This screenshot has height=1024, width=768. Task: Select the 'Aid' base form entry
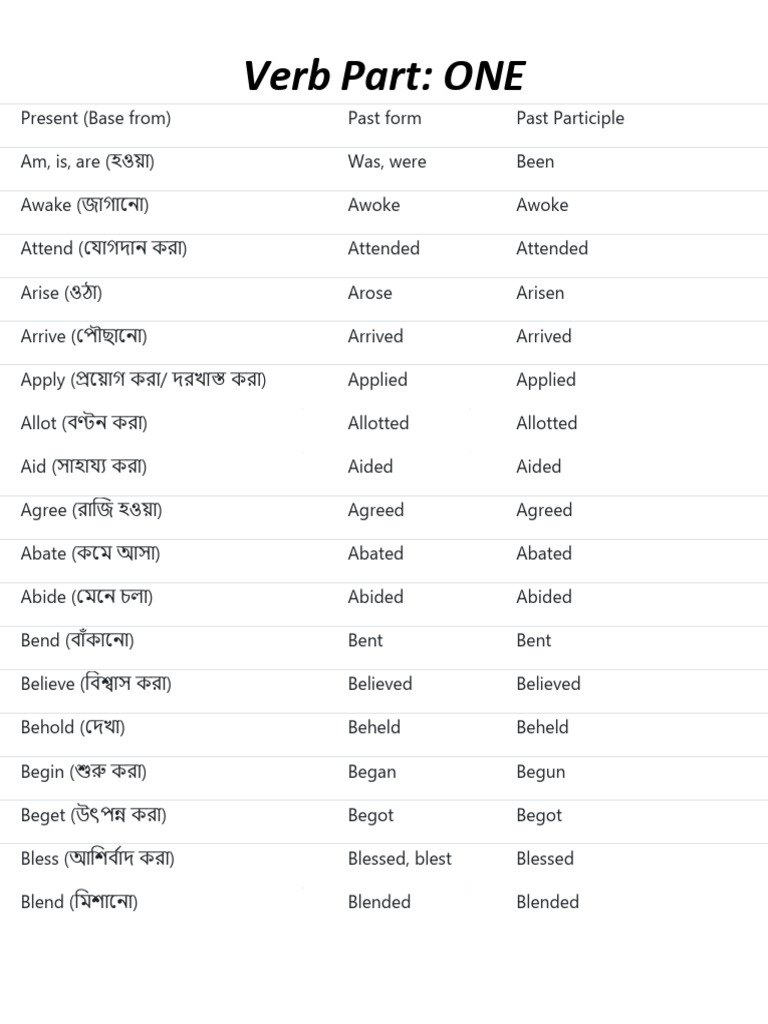coord(84,466)
